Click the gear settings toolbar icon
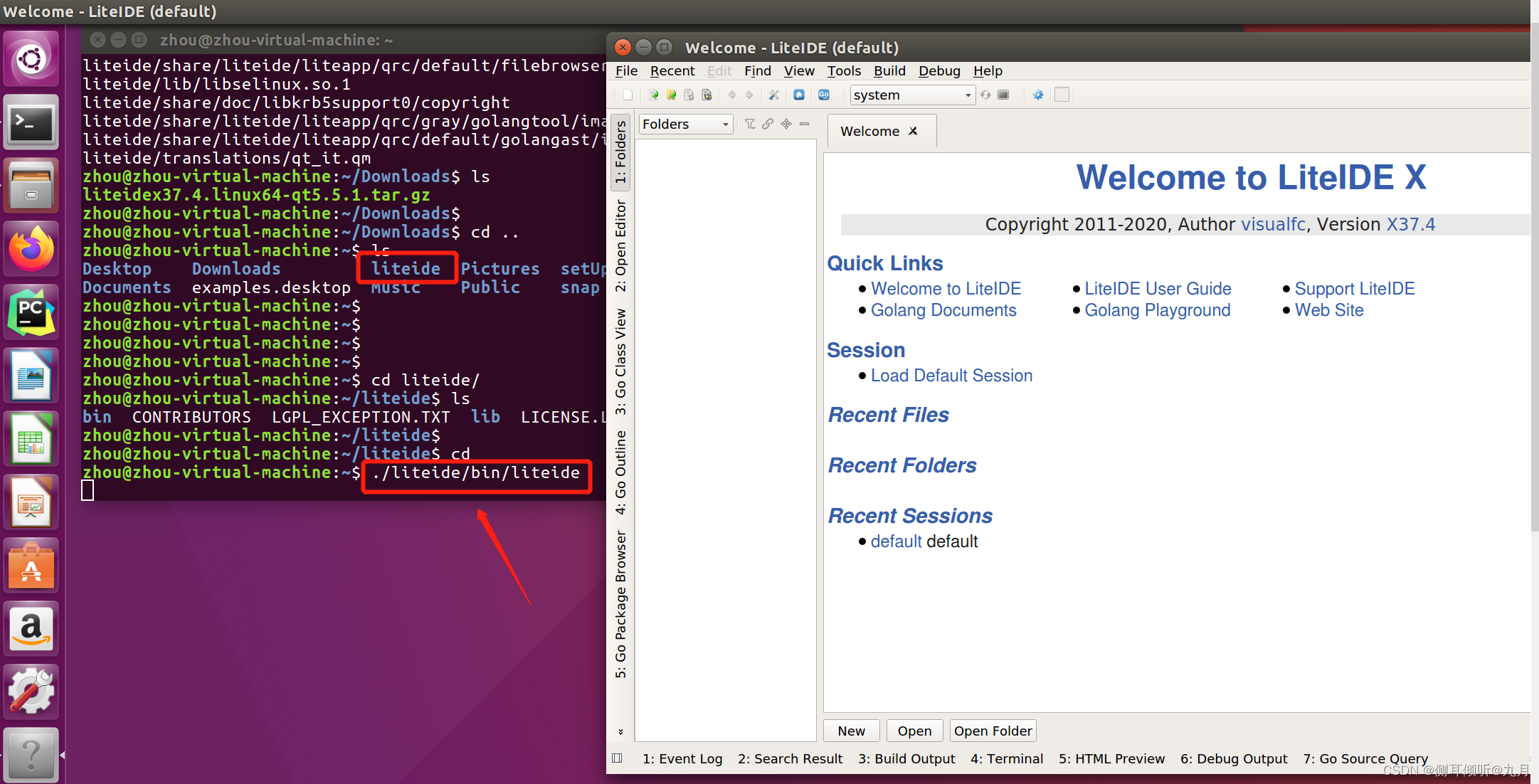Image resolution: width=1539 pixels, height=784 pixels. (1038, 95)
